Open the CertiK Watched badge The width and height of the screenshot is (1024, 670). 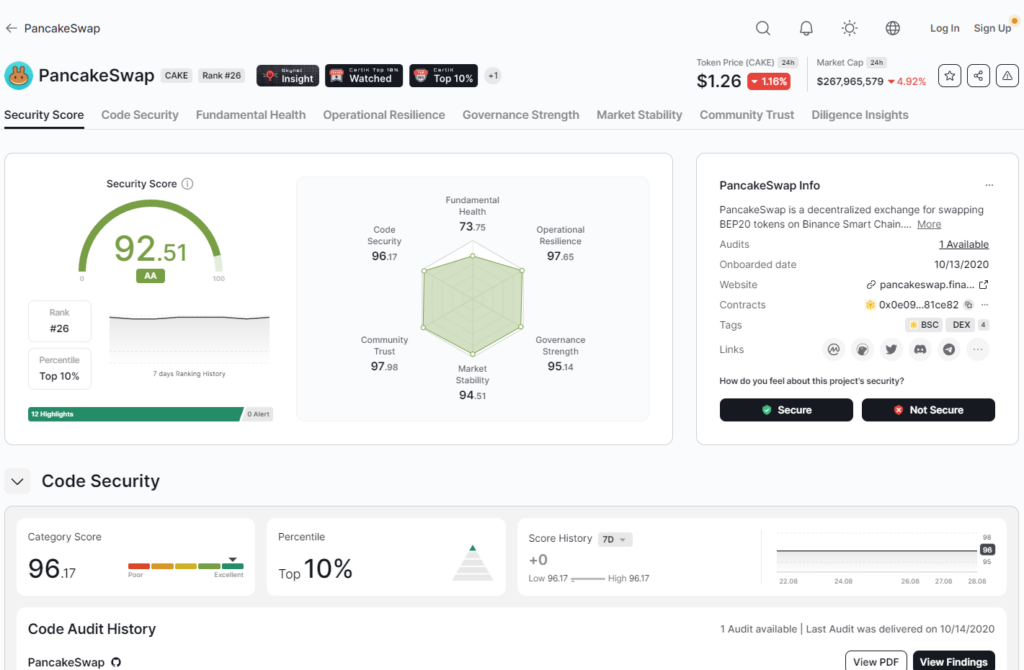(364, 76)
